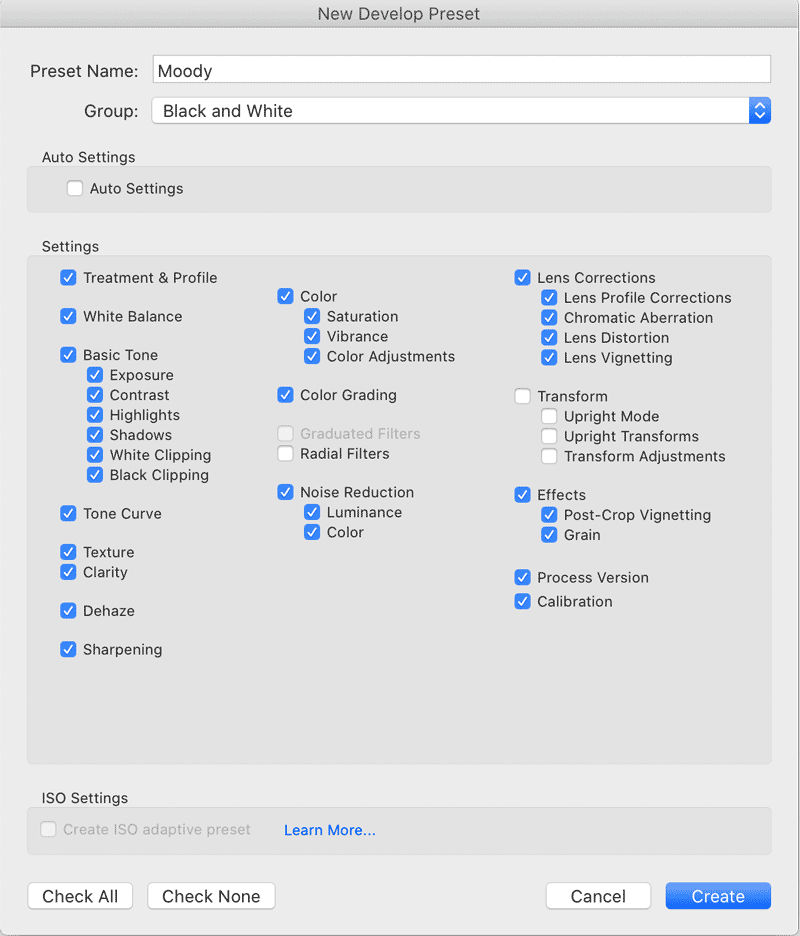Click the Check None button
The height and width of the screenshot is (936, 800).
(x=211, y=896)
